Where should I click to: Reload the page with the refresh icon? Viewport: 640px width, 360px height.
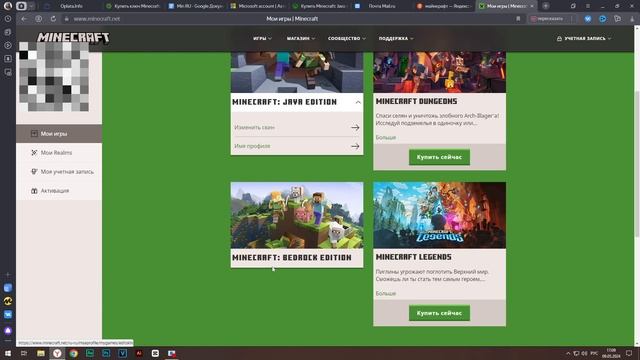tap(53, 19)
